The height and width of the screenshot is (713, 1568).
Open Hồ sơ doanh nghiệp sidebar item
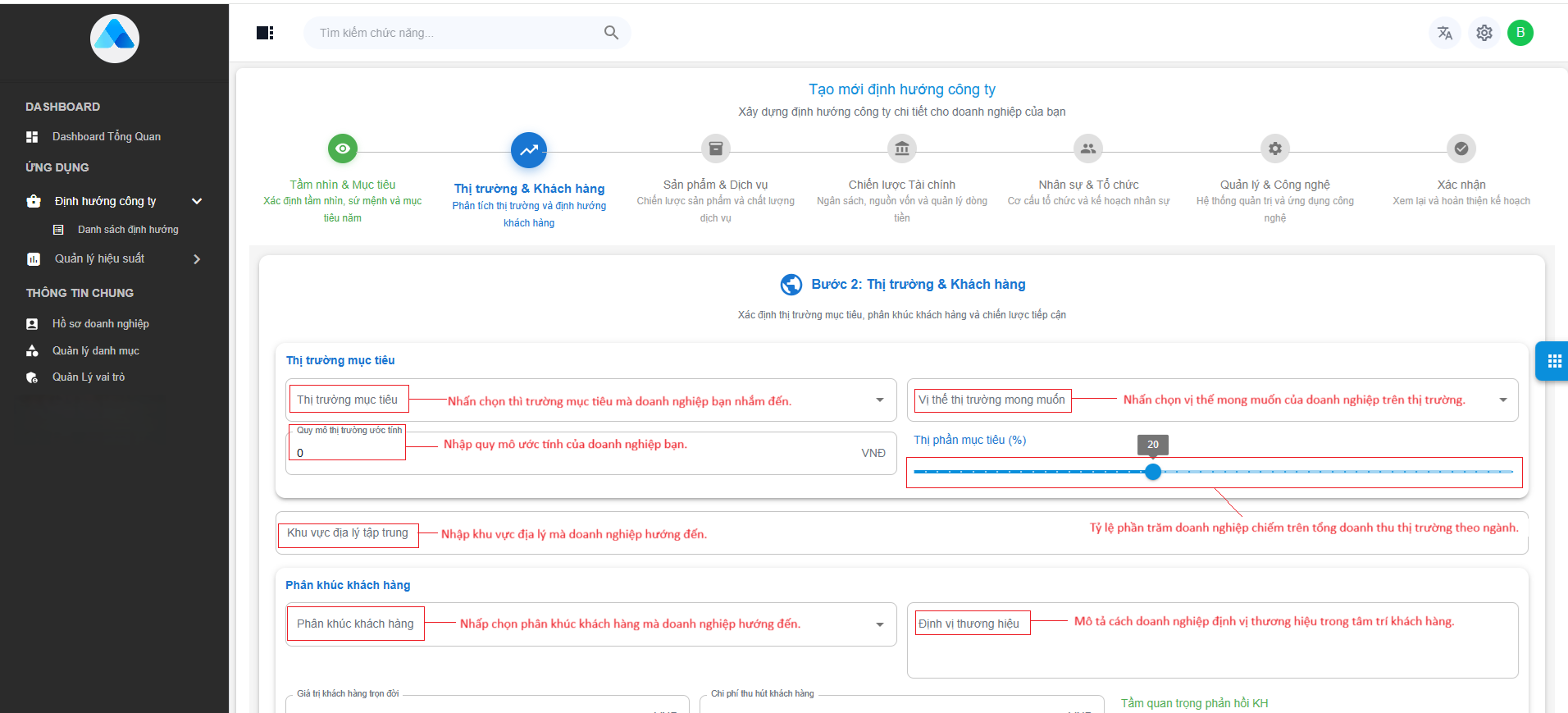coord(100,324)
